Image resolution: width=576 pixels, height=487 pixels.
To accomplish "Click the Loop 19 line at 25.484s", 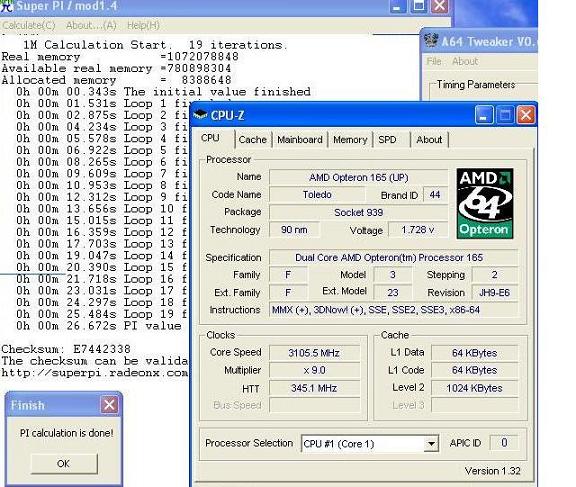I will point(102,314).
